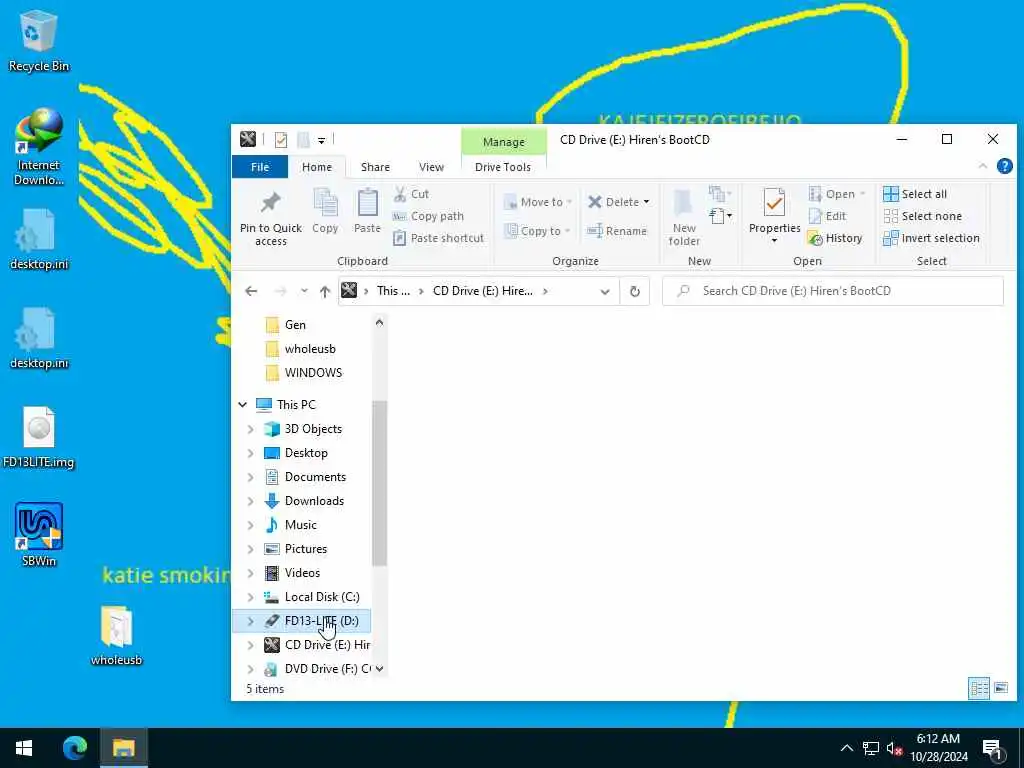Image resolution: width=1024 pixels, height=768 pixels.
Task: Click Paste shortcut command
Action: (x=438, y=238)
